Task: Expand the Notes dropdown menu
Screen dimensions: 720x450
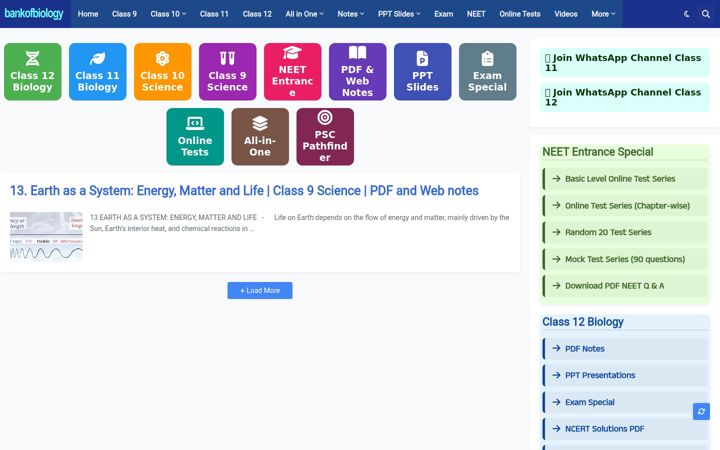Action: [350, 14]
